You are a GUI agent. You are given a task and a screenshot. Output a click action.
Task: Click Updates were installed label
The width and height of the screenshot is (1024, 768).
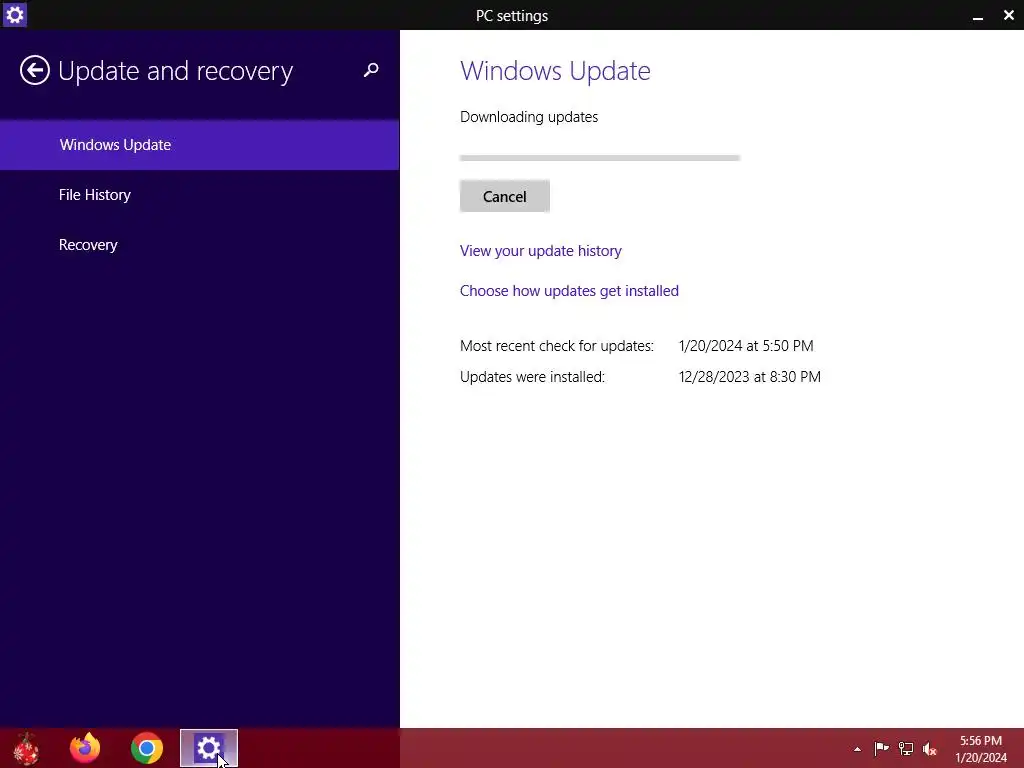coord(532,377)
